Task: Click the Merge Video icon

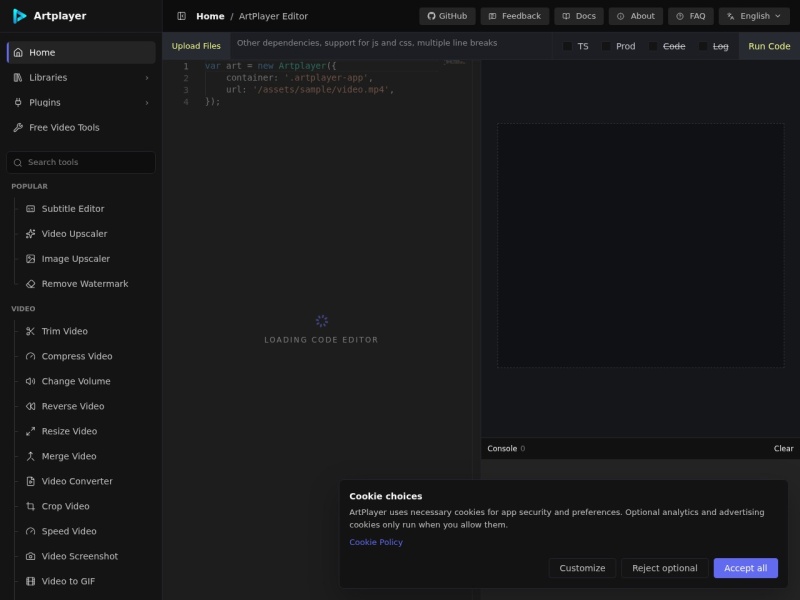Action: (x=31, y=456)
